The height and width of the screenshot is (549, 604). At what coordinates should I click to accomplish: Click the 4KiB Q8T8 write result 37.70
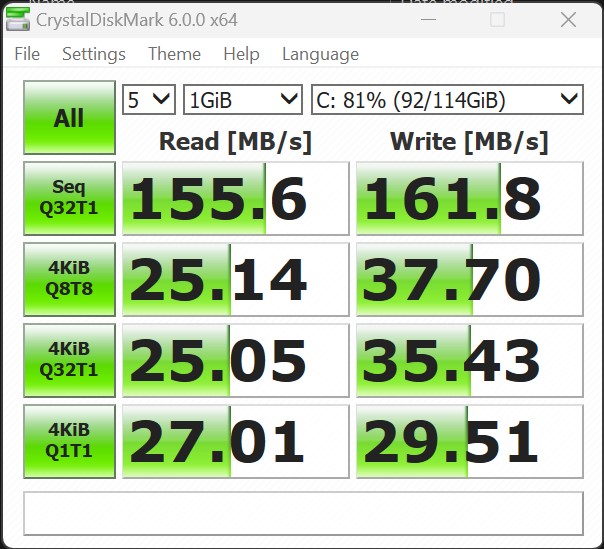470,279
